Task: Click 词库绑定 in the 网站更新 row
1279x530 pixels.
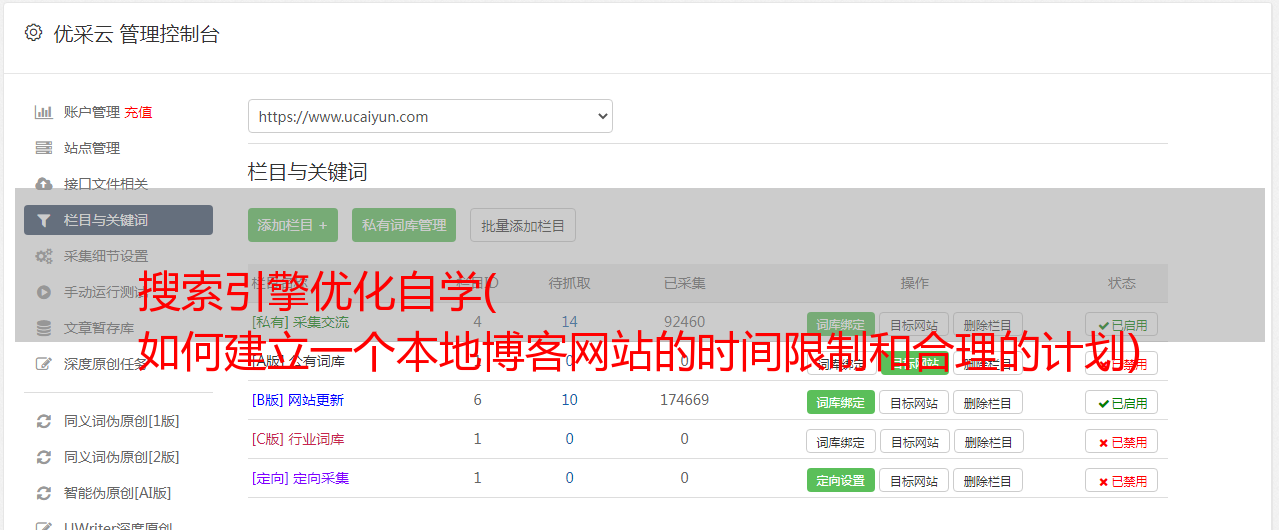Action: (841, 402)
